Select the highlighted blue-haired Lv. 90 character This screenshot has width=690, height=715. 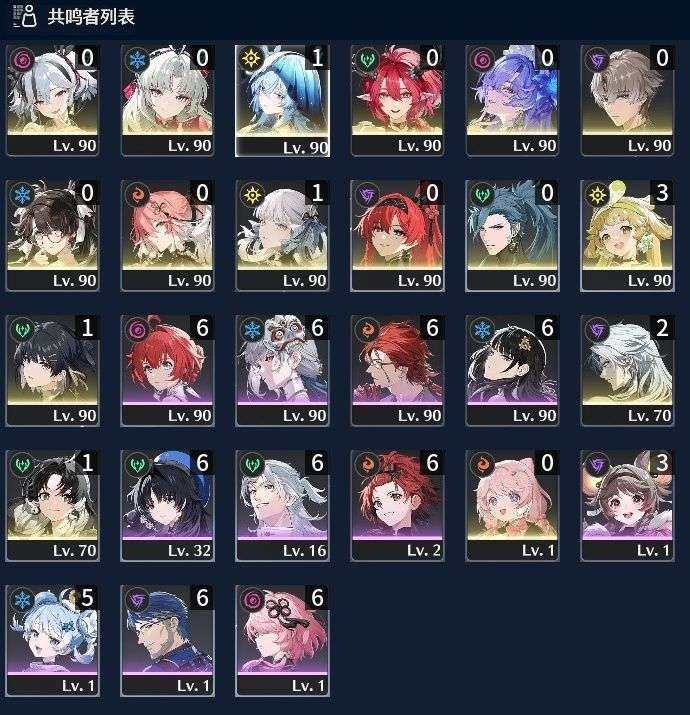(x=282, y=101)
